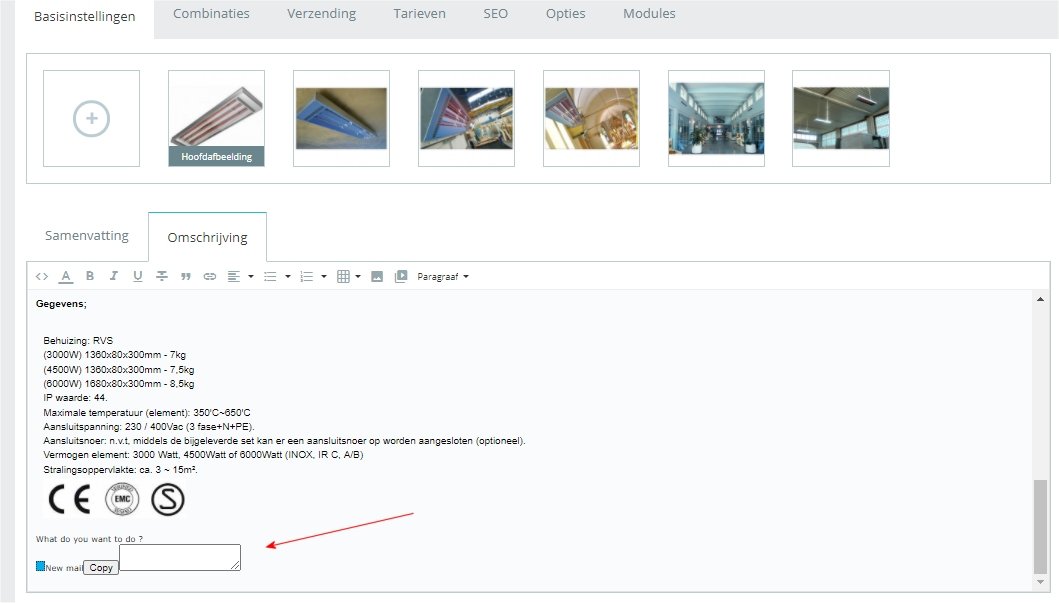Screen dimensions: 1059x603
Task: Click the 'Vermogen element: 3000 Watt' line
Action: click(x=203, y=455)
